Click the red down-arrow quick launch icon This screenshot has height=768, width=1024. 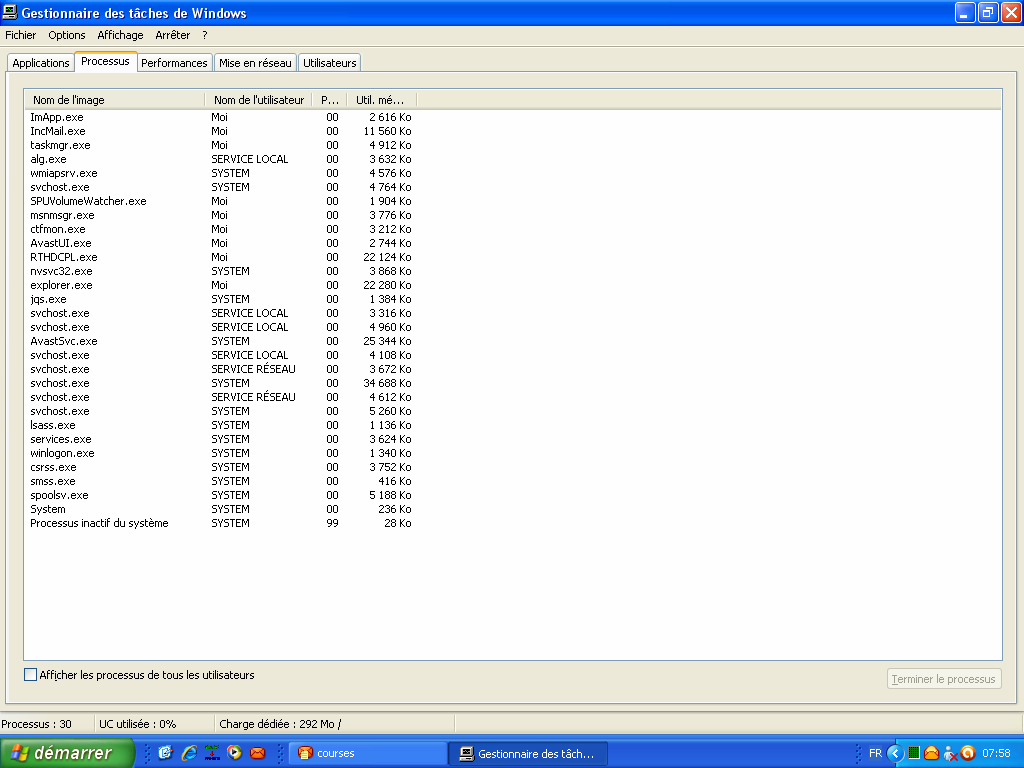(x=212, y=753)
